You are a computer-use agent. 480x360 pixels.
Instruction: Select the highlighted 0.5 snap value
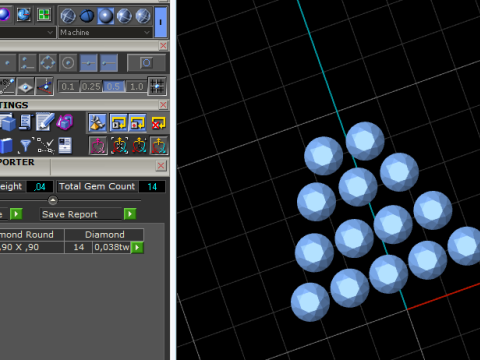click(x=113, y=87)
